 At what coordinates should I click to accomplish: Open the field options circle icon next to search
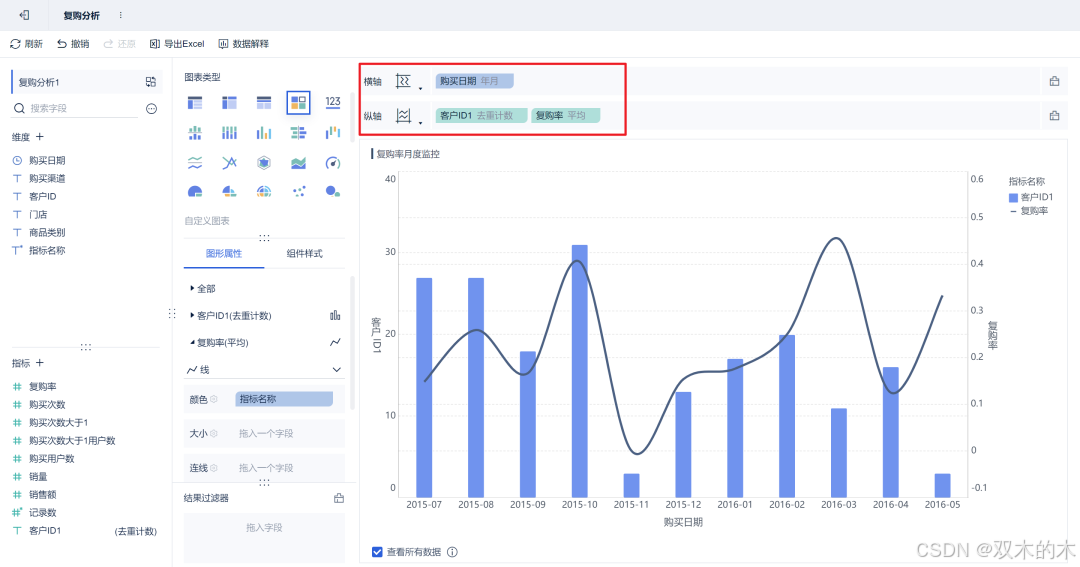(152, 108)
